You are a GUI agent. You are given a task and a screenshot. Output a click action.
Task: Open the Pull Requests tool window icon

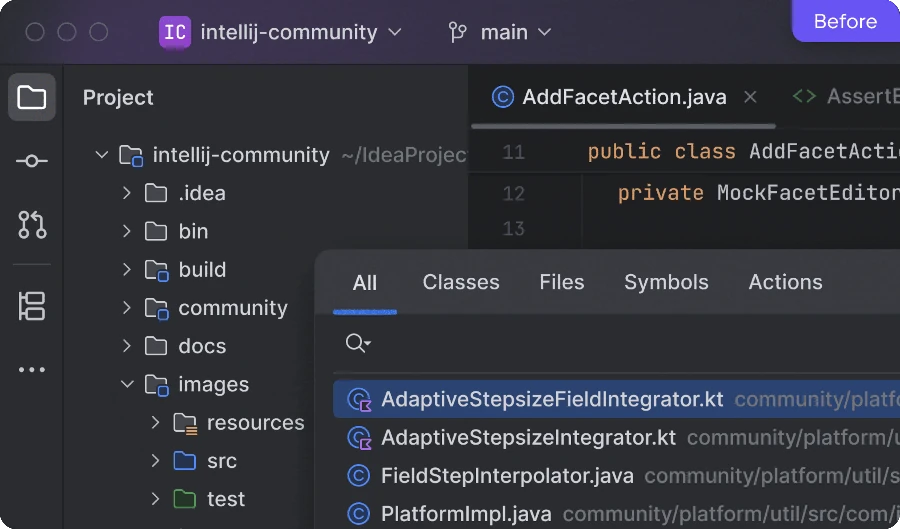pyautogui.click(x=32, y=224)
